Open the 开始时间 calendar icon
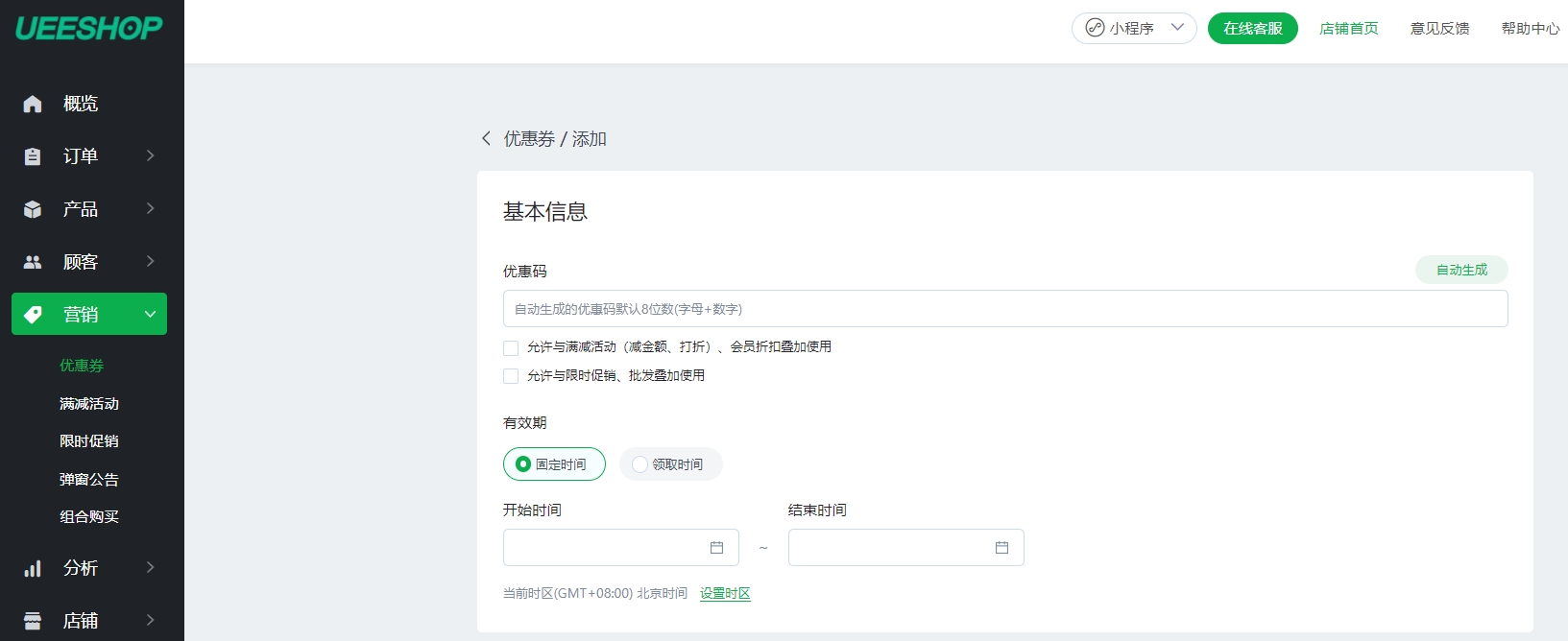Viewport: 1568px width, 641px height. [x=716, y=547]
